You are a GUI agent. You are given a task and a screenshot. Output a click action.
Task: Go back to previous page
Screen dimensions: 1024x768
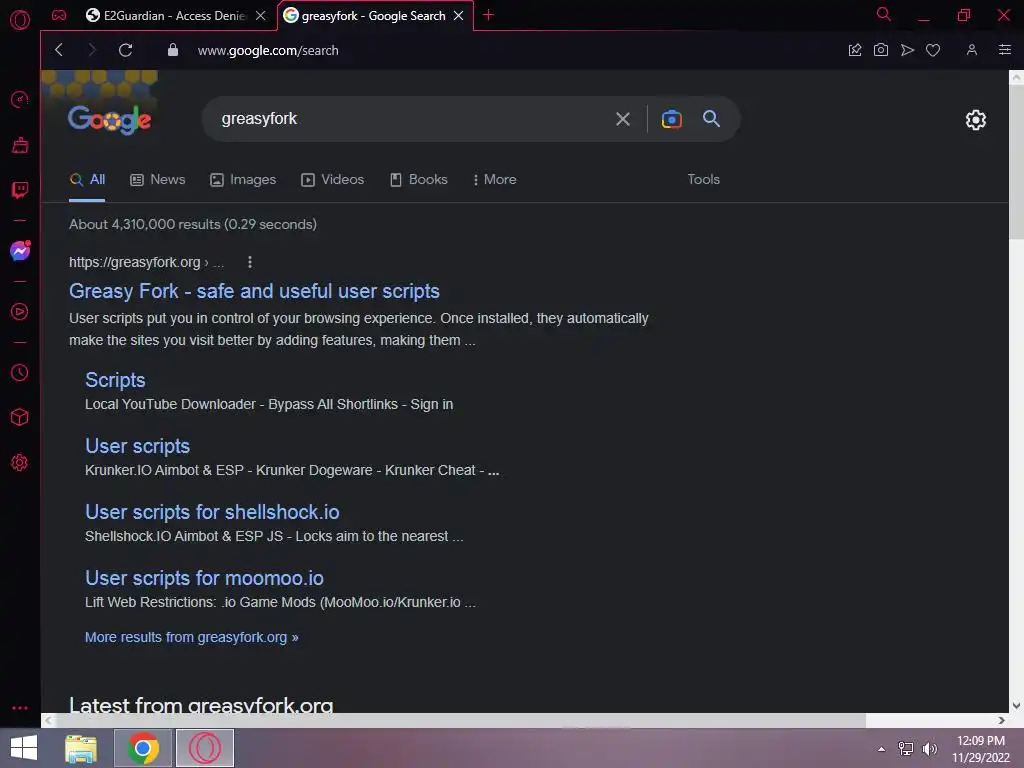coord(59,50)
